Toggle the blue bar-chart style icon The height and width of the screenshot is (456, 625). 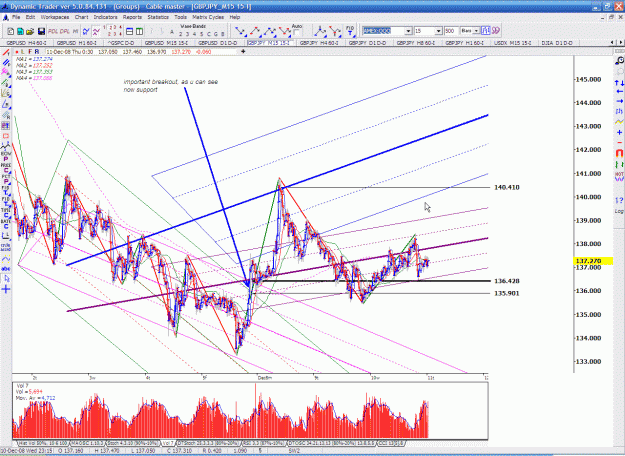pyautogui.click(x=485, y=31)
